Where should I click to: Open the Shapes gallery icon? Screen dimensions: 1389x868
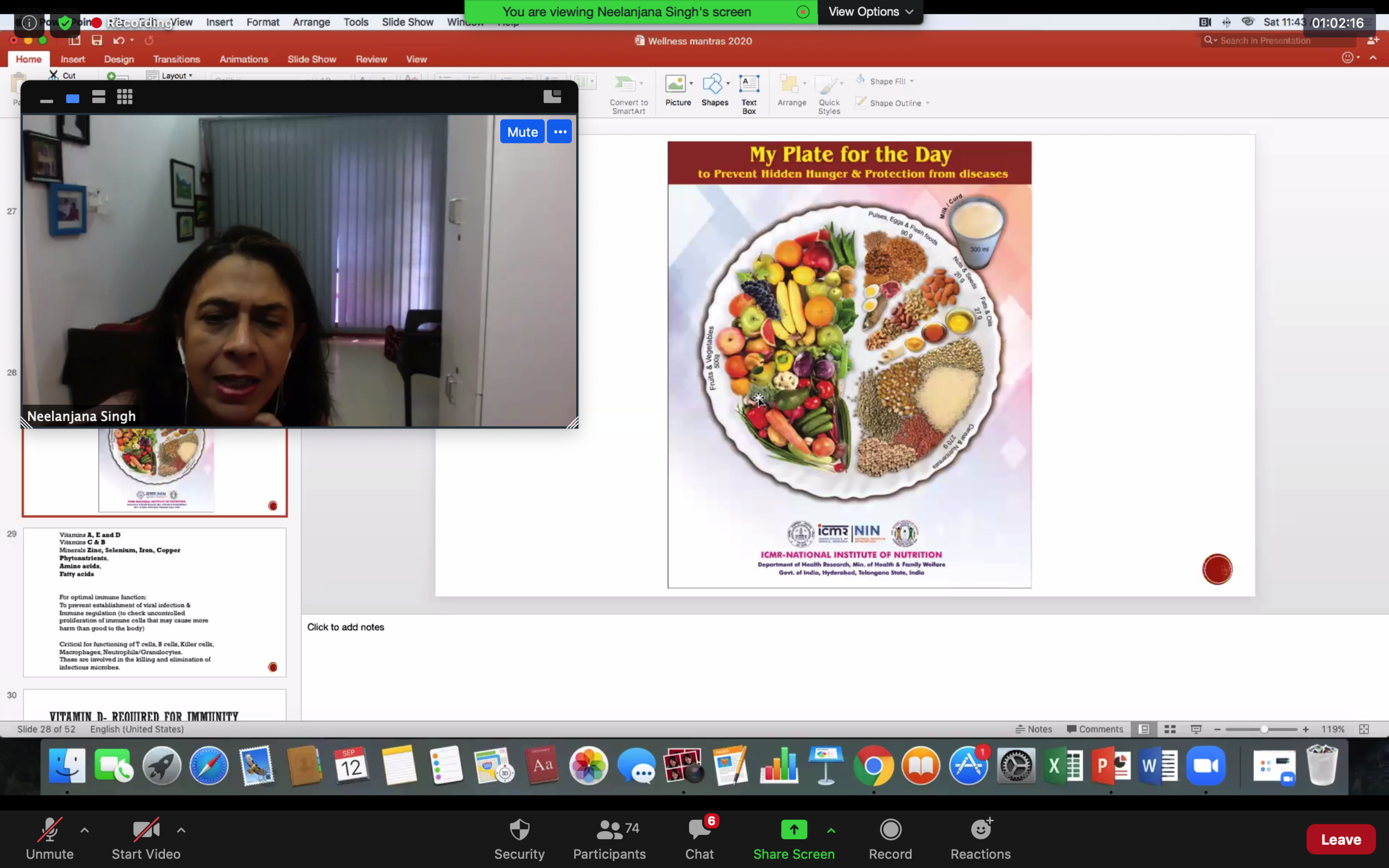click(715, 90)
